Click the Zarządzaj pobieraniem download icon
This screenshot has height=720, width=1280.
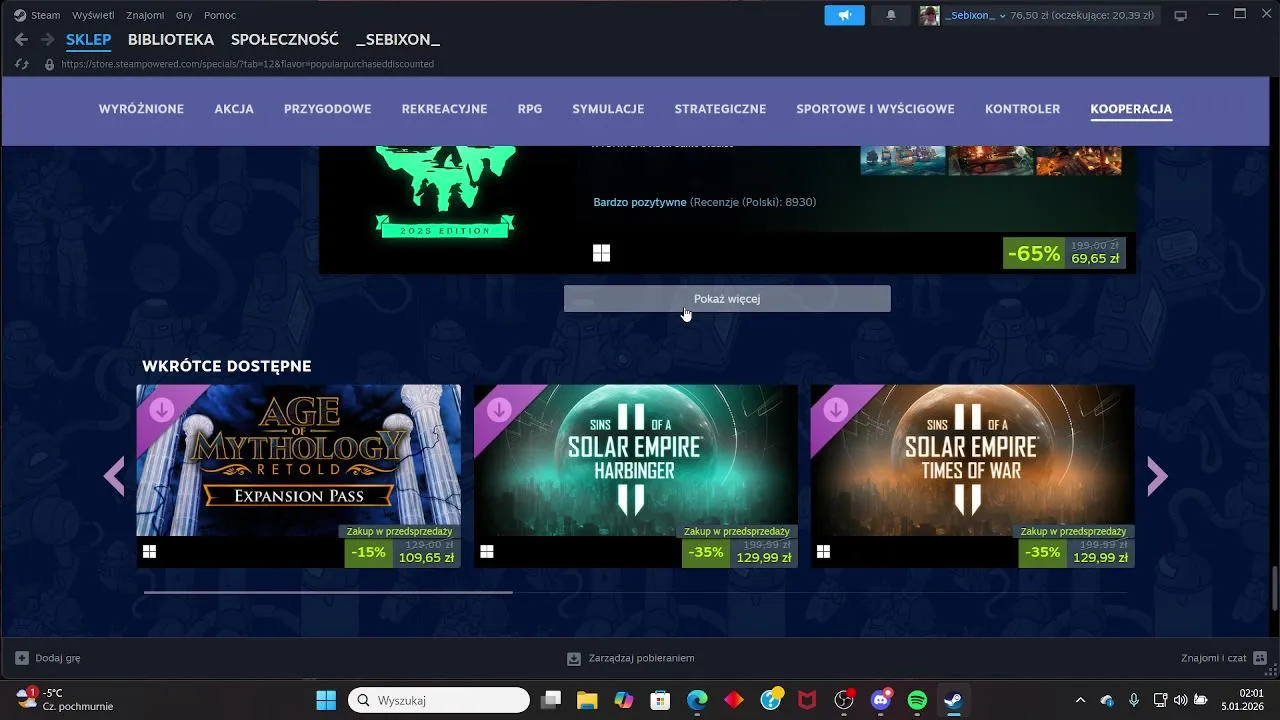click(574, 658)
